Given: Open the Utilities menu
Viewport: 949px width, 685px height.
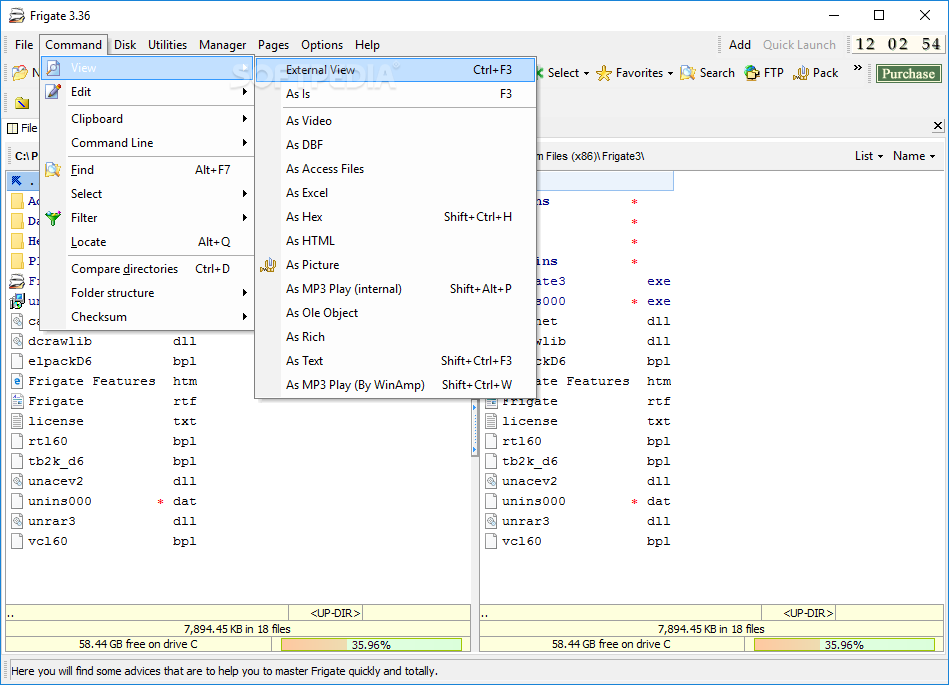Looking at the screenshot, I should pos(168,45).
